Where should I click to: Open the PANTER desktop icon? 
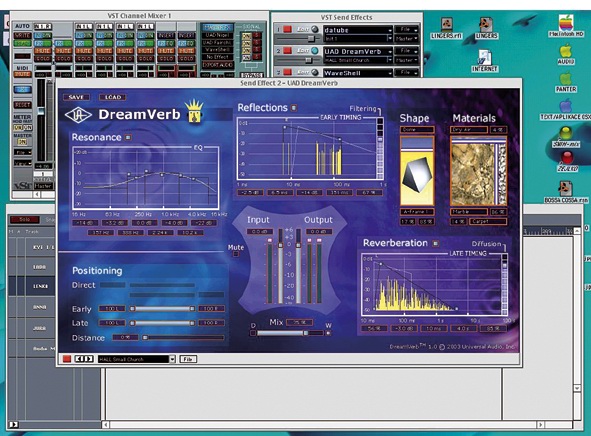coord(566,79)
